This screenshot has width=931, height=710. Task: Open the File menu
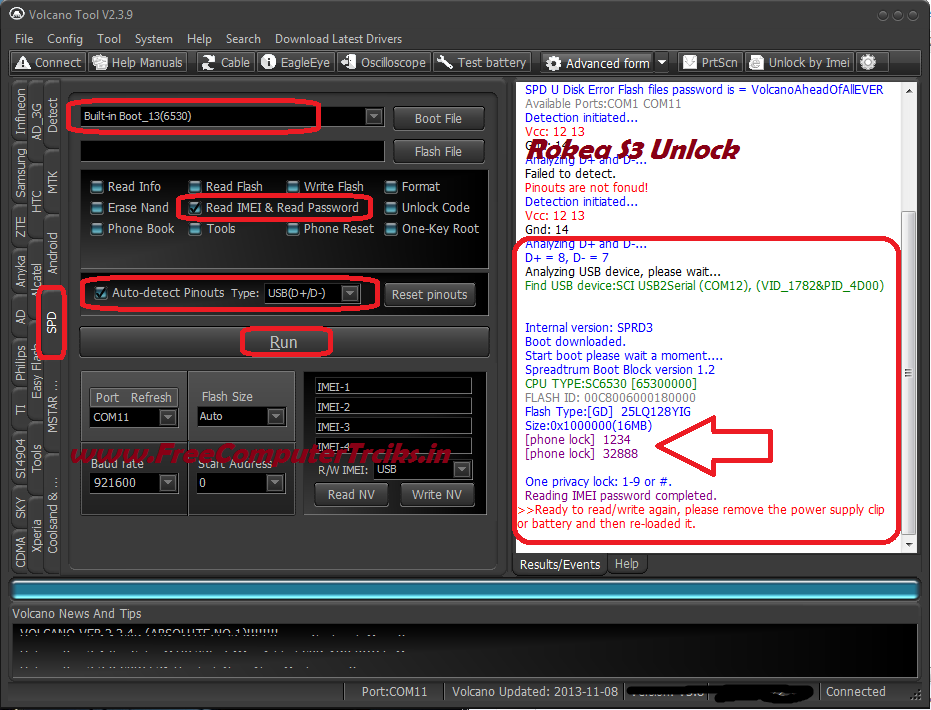coord(24,39)
